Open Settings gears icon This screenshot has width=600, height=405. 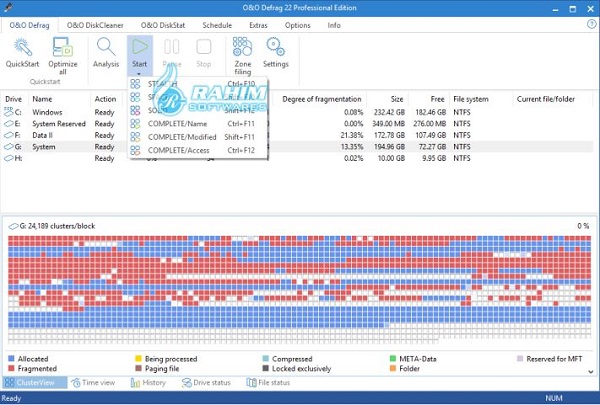(275, 47)
